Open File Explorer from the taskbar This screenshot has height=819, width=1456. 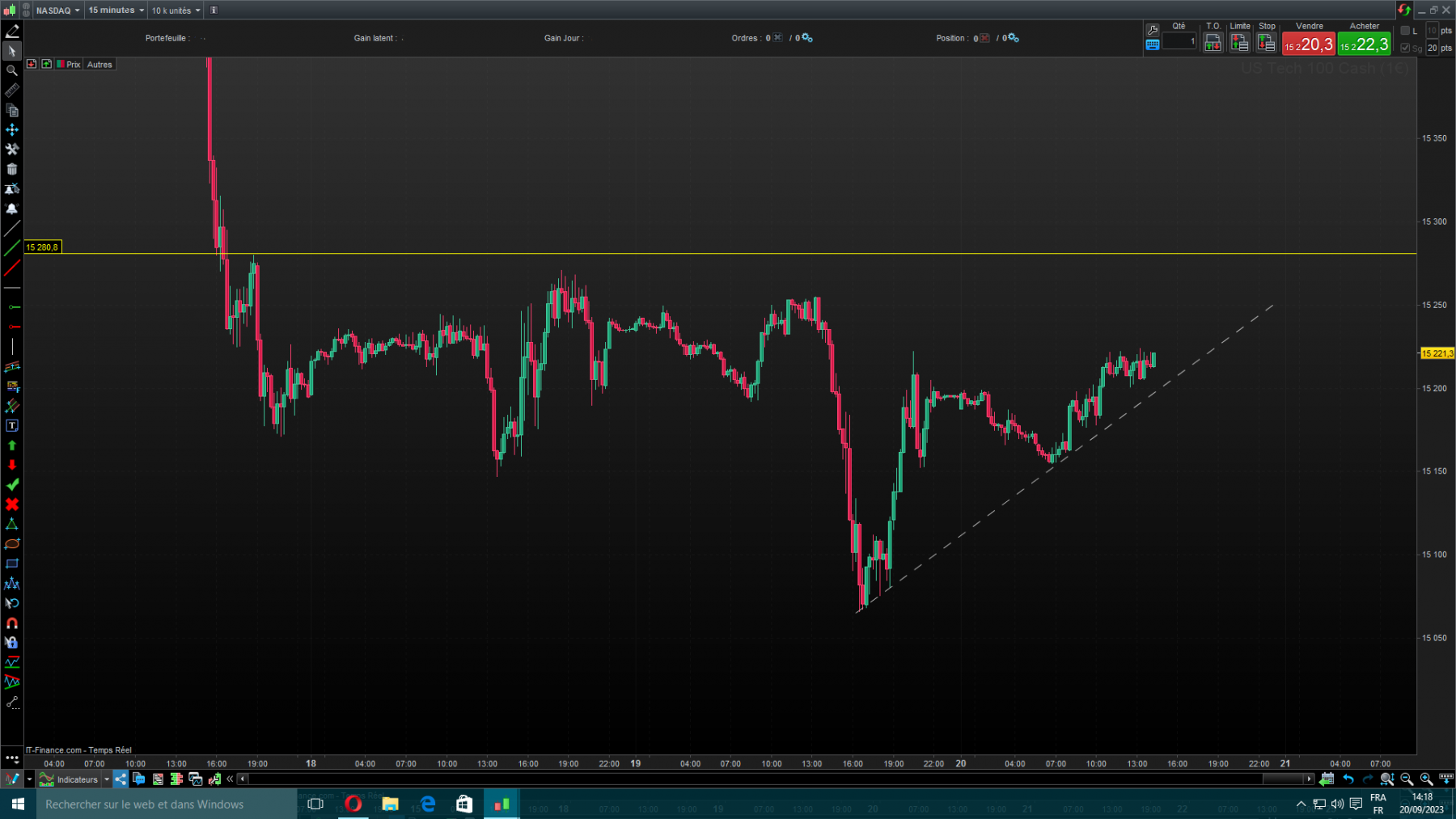tap(391, 804)
